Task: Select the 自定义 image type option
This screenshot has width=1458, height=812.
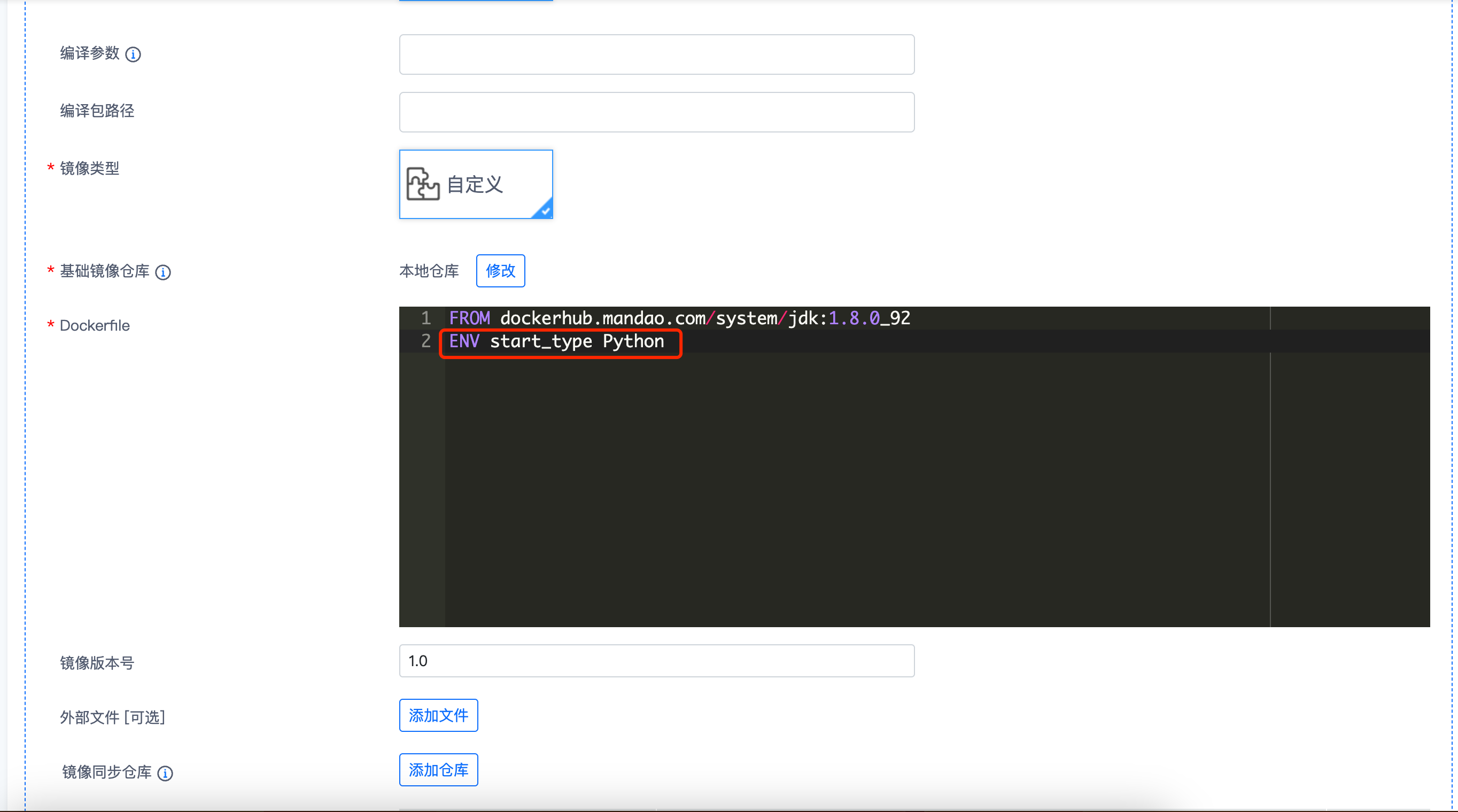Action: 476,184
